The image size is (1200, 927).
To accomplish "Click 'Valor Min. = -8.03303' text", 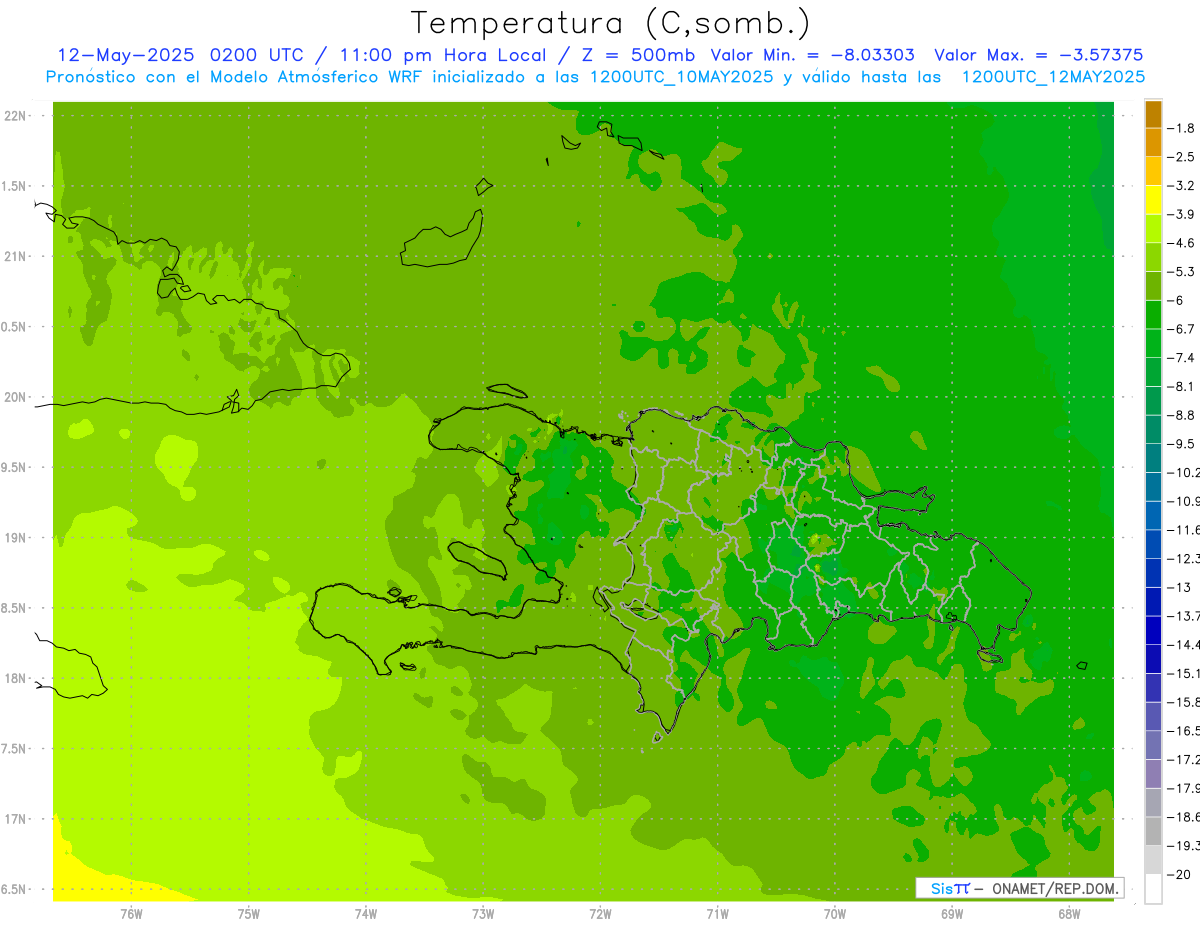I will pos(812,55).
